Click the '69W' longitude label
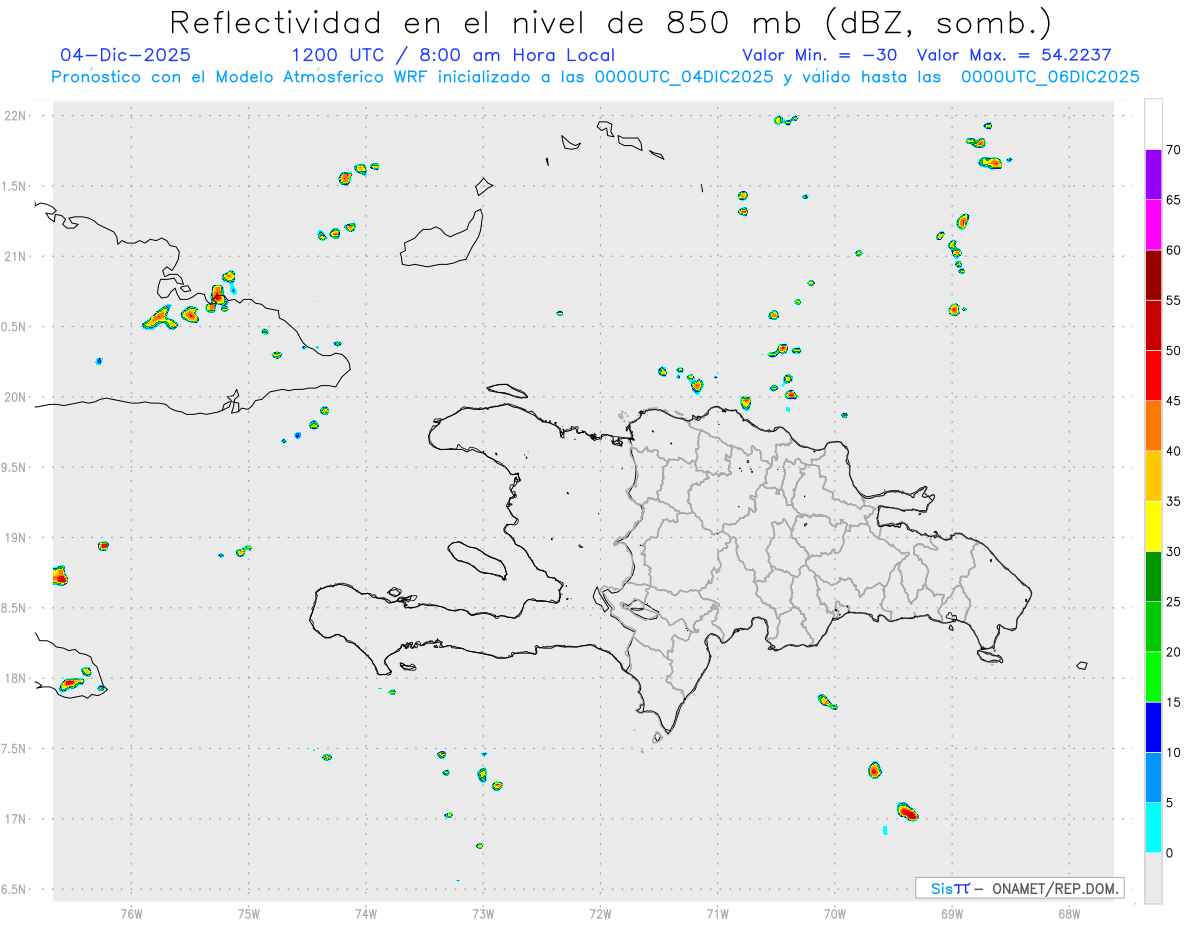This screenshot has width=1200, height=927. (x=952, y=914)
